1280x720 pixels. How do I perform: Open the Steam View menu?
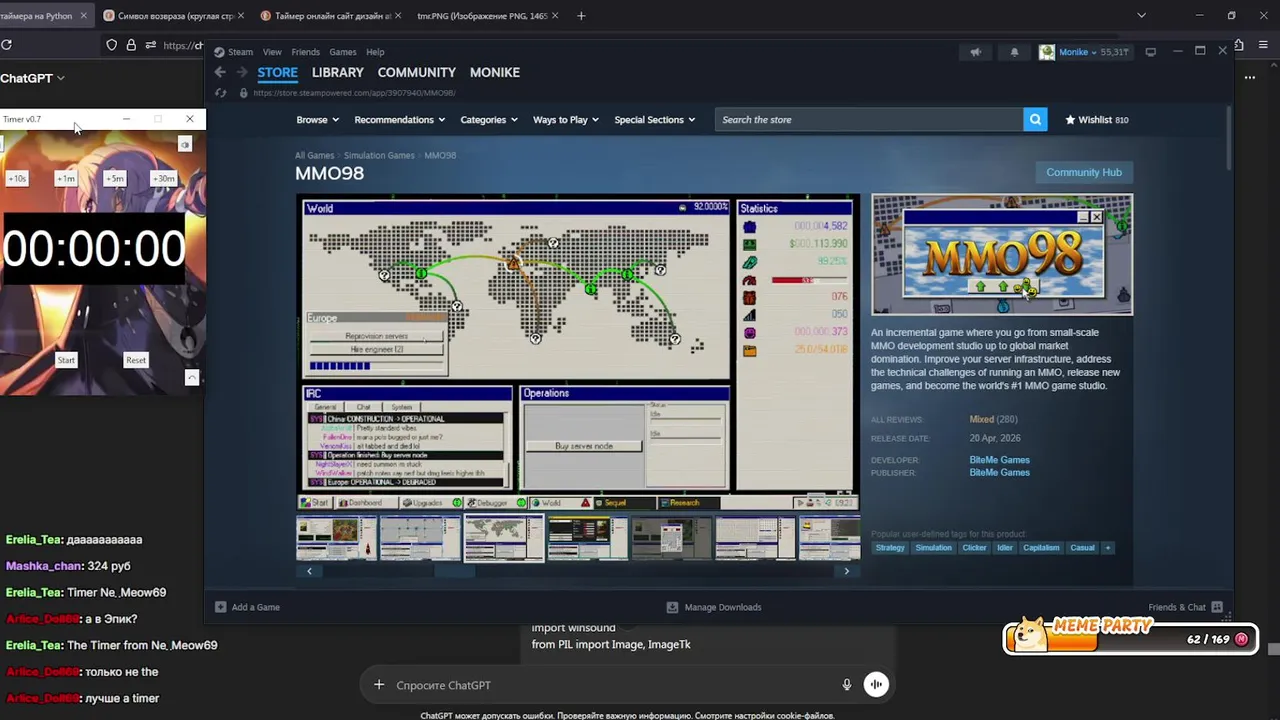point(272,52)
